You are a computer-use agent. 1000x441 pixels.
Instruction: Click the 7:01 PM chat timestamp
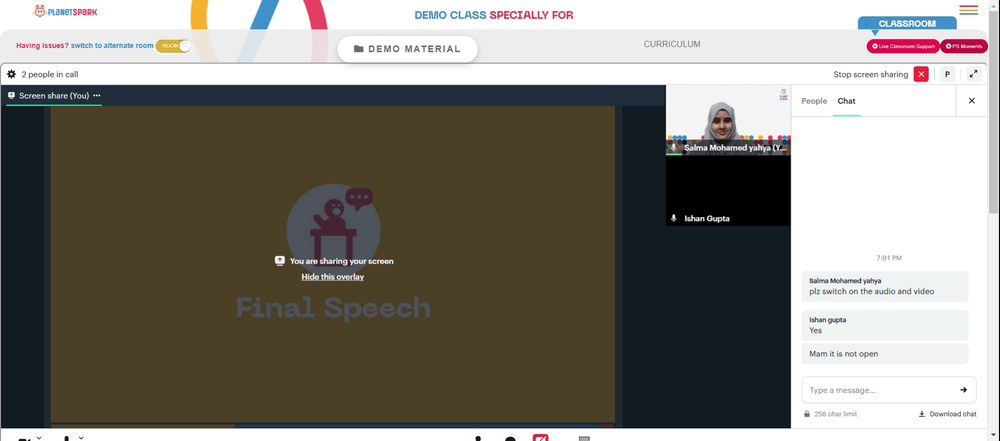[x=889, y=258]
